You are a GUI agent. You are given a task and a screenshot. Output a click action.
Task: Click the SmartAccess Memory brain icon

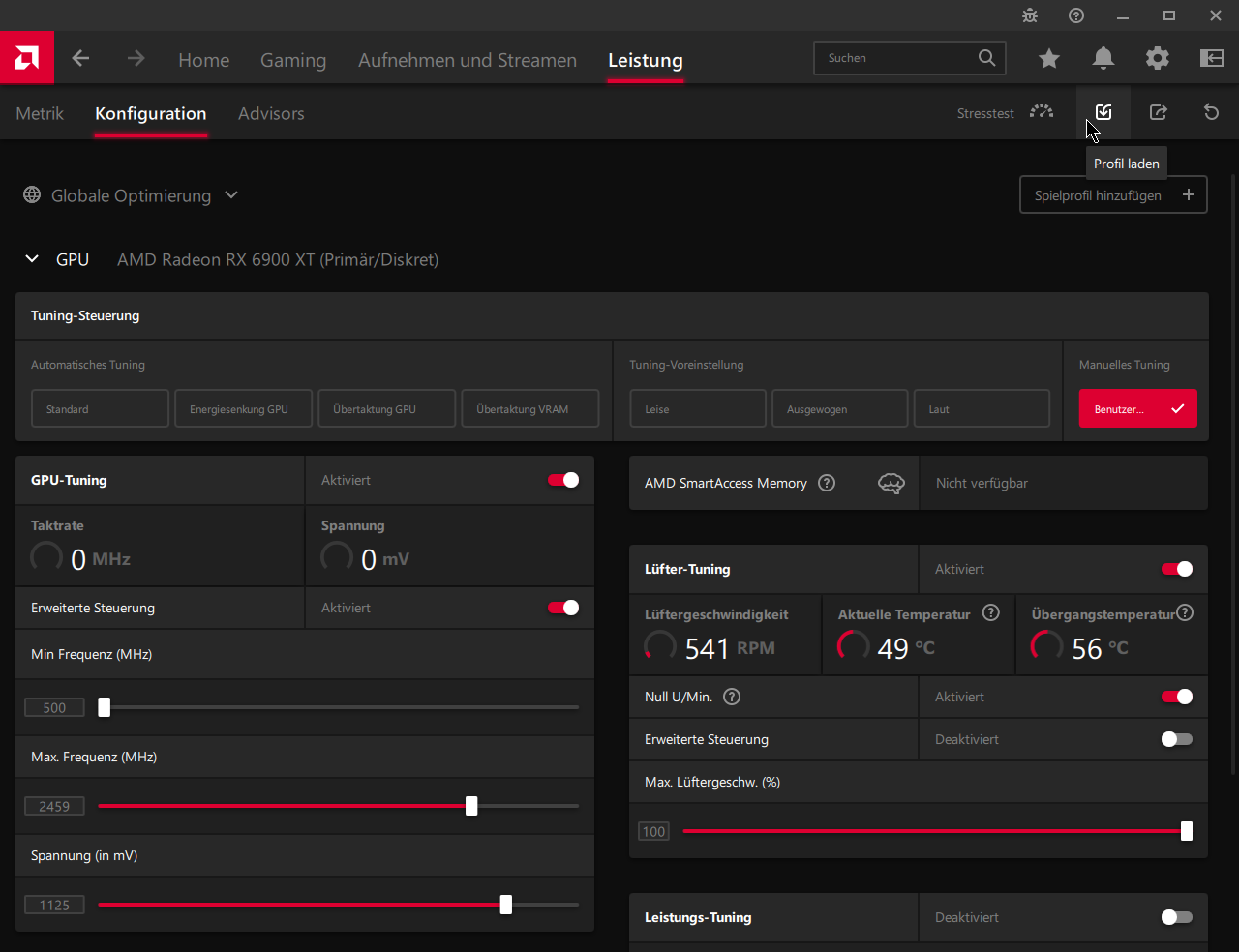click(891, 483)
